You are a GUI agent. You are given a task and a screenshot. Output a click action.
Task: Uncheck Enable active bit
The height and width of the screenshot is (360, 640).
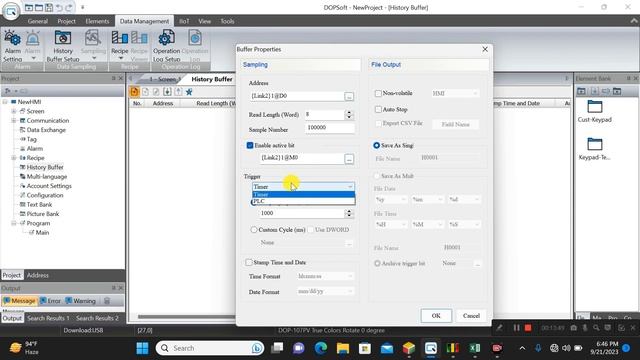250,145
